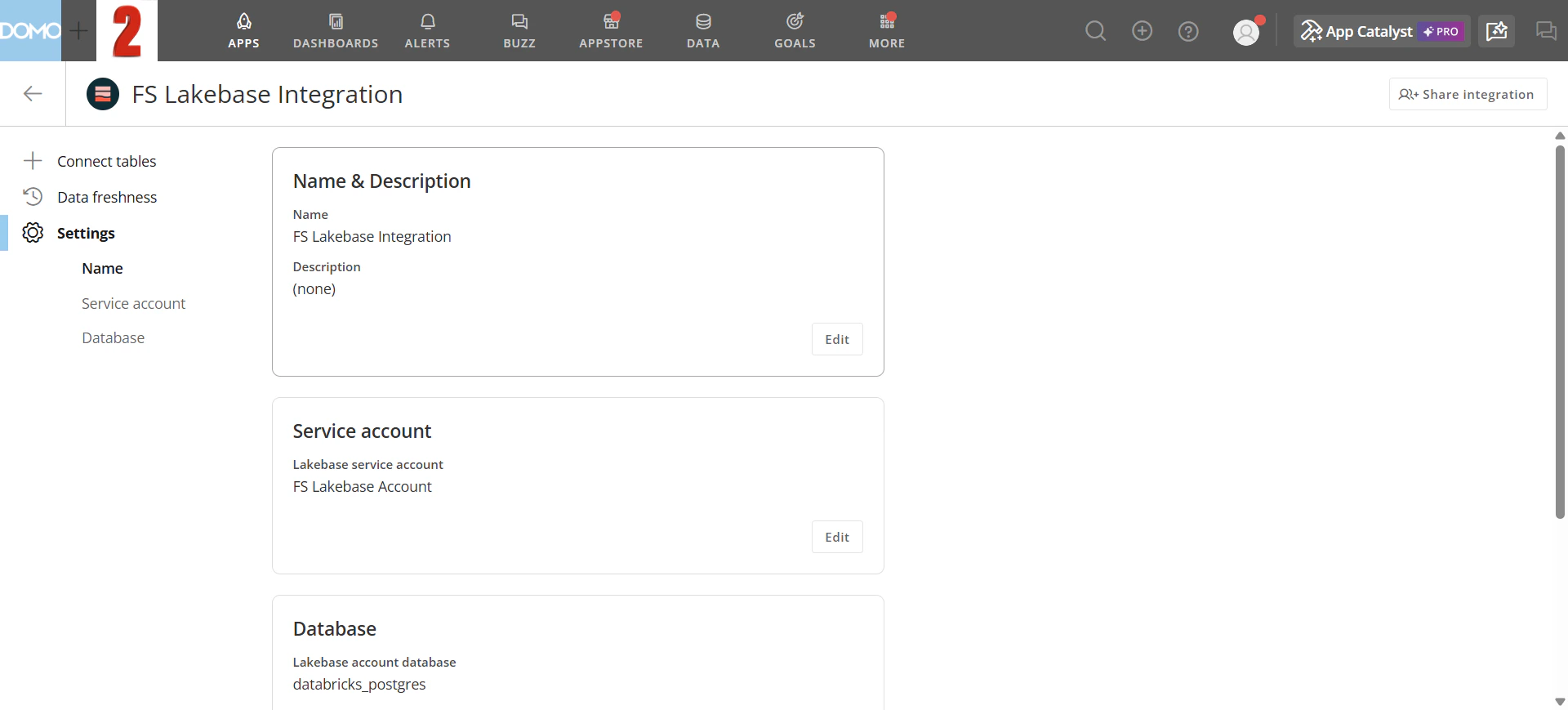Click Share integration button
Image resolution: width=1568 pixels, height=710 pixels.
[x=1468, y=94]
